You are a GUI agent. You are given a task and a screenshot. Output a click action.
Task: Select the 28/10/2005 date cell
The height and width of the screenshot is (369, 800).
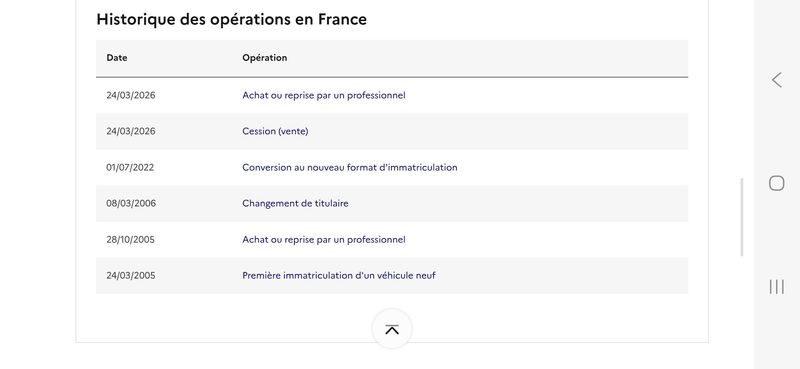point(130,239)
